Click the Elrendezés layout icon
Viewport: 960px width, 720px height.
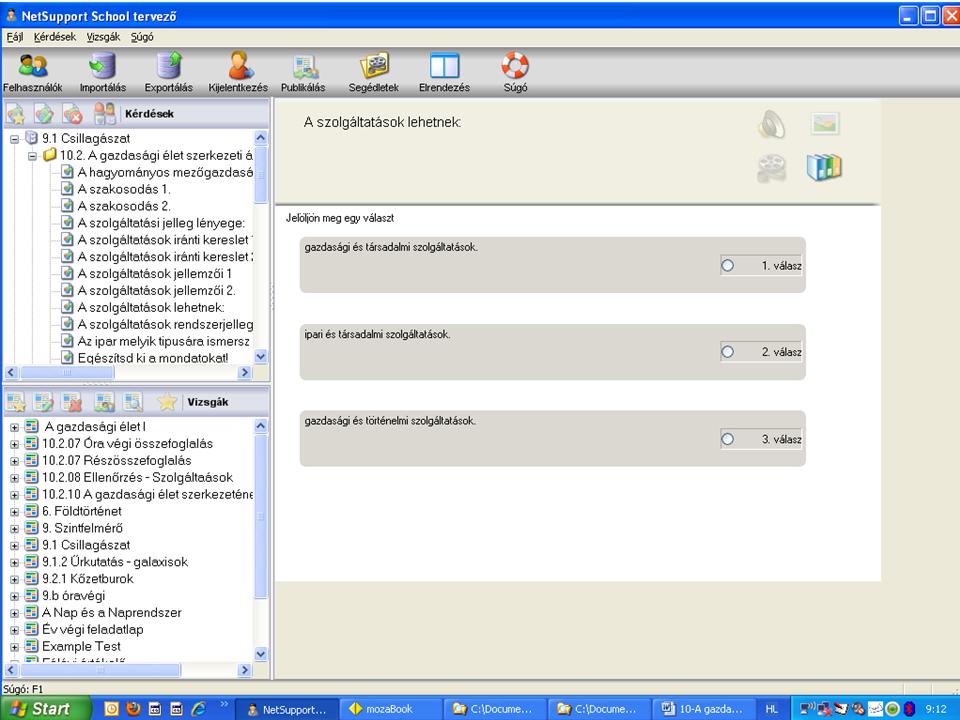[444, 68]
